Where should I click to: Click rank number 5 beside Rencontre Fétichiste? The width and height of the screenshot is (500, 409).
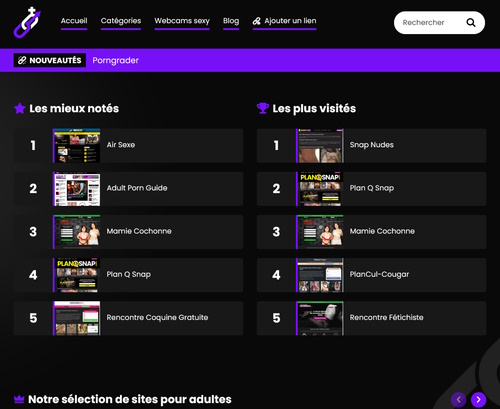(x=276, y=318)
